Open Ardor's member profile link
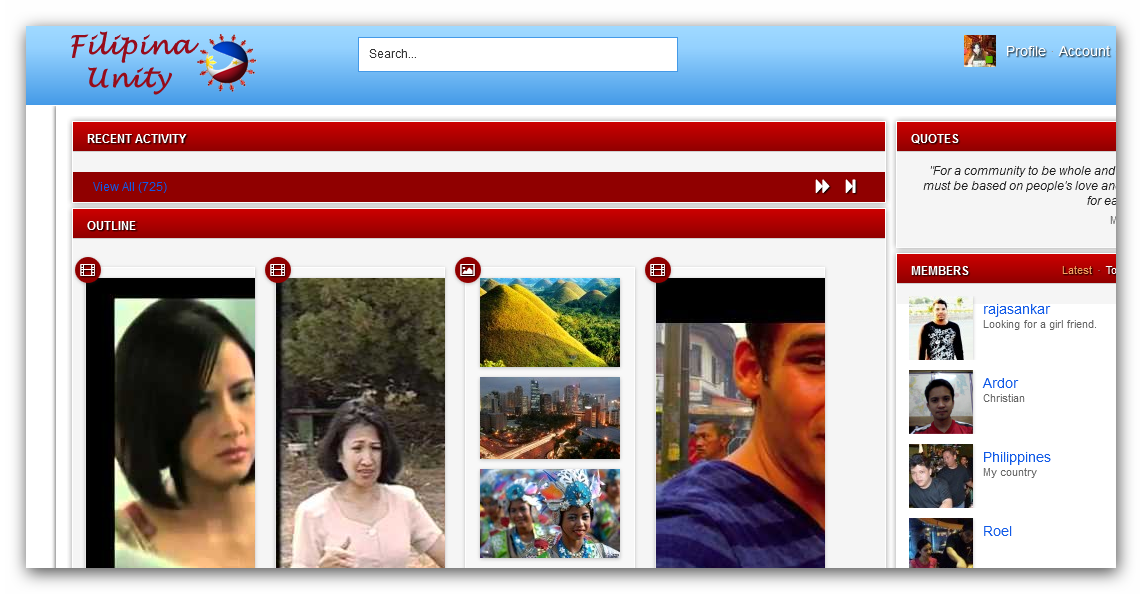 (1000, 383)
